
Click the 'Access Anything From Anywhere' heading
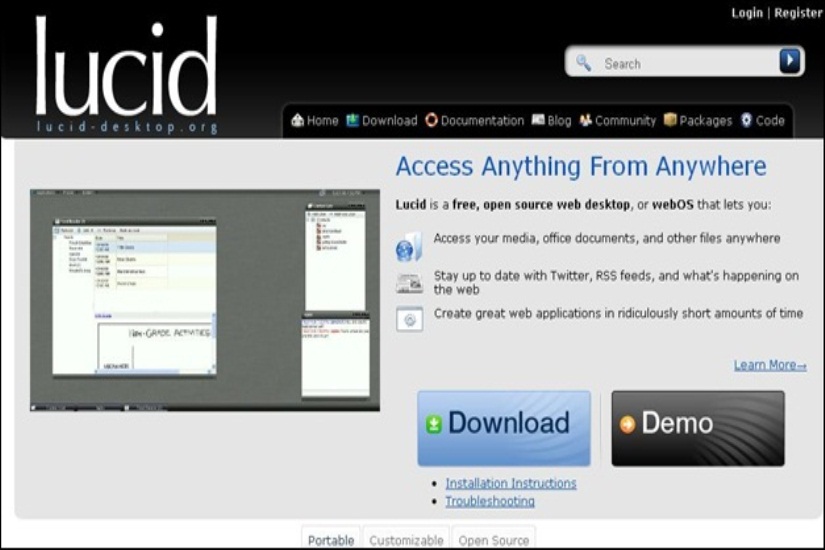(581, 166)
